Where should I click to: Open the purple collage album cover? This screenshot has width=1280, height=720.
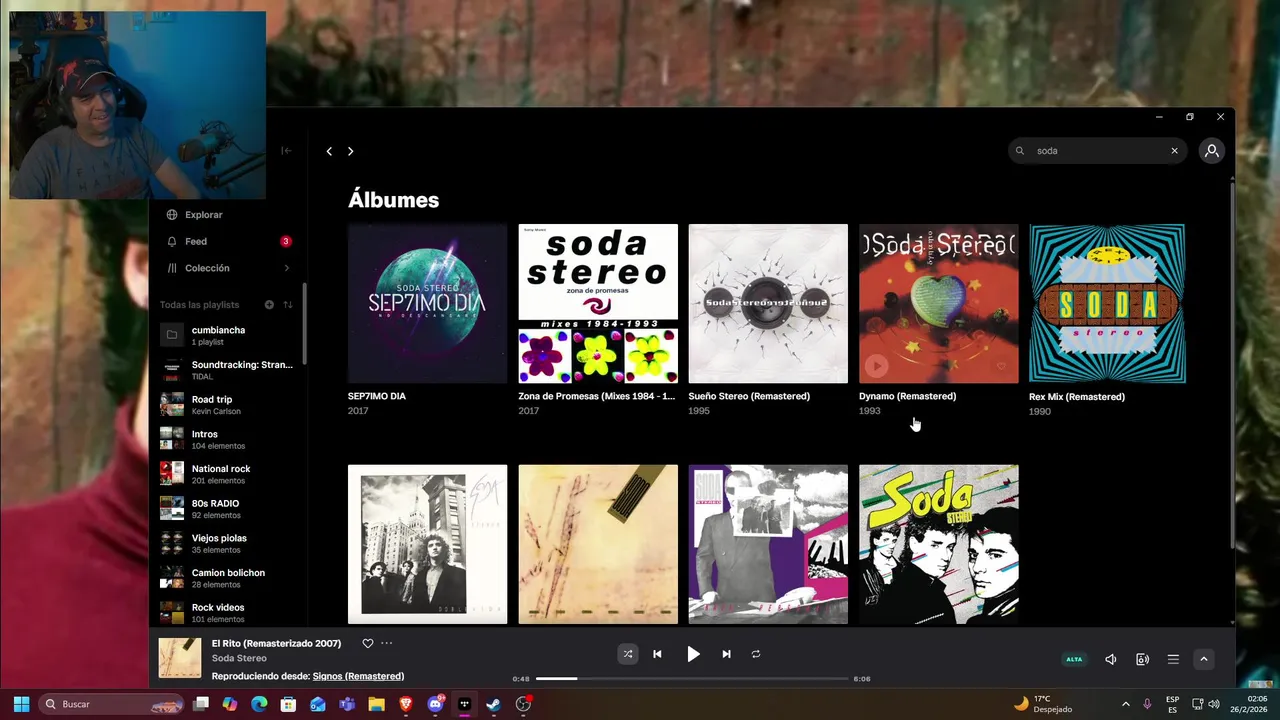[768, 544]
